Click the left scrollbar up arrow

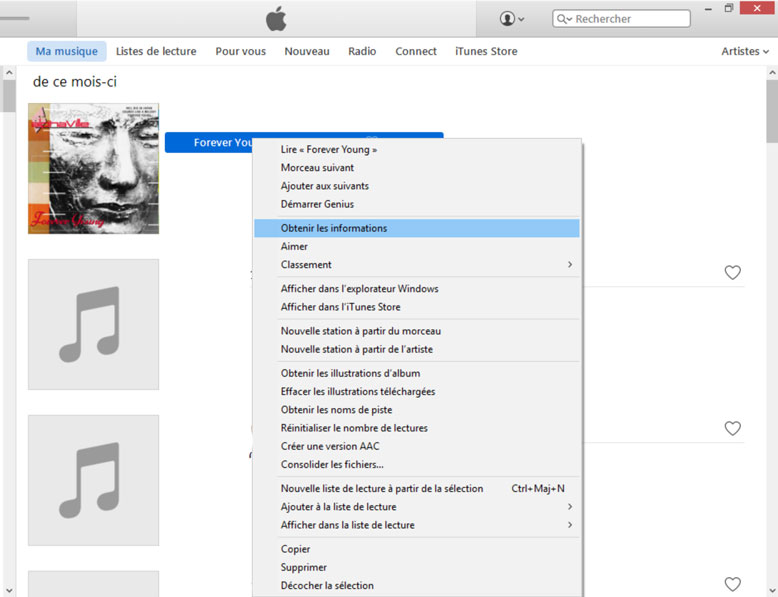coord(9,73)
